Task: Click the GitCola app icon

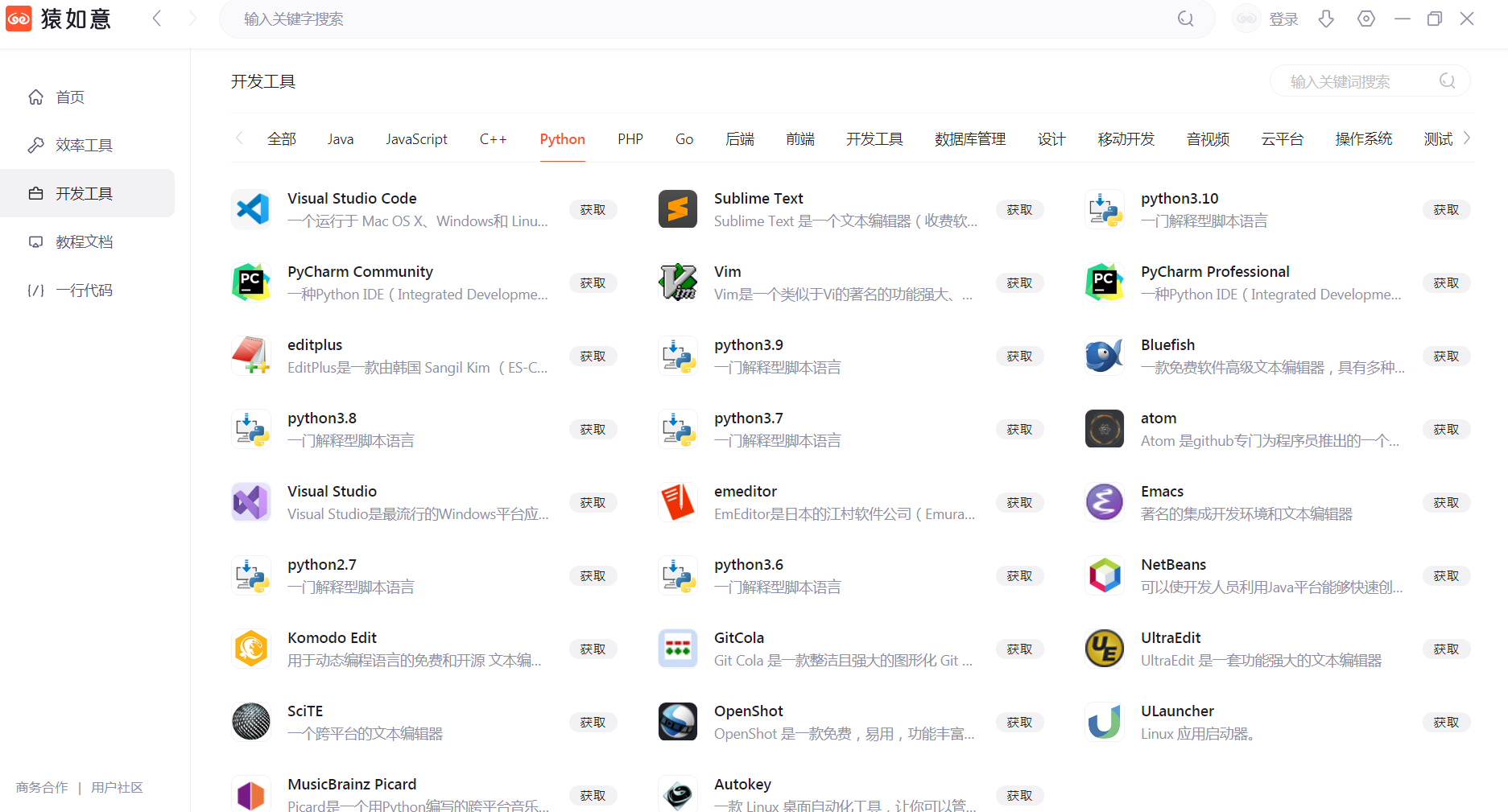Action: pos(678,649)
